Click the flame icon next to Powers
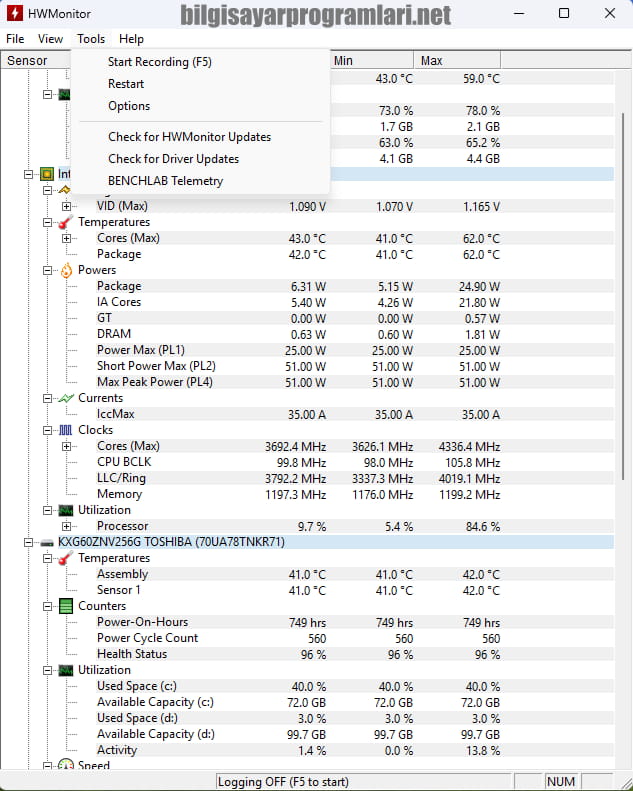Image resolution: width=633 pixels, height=791 pixels. 66,270
